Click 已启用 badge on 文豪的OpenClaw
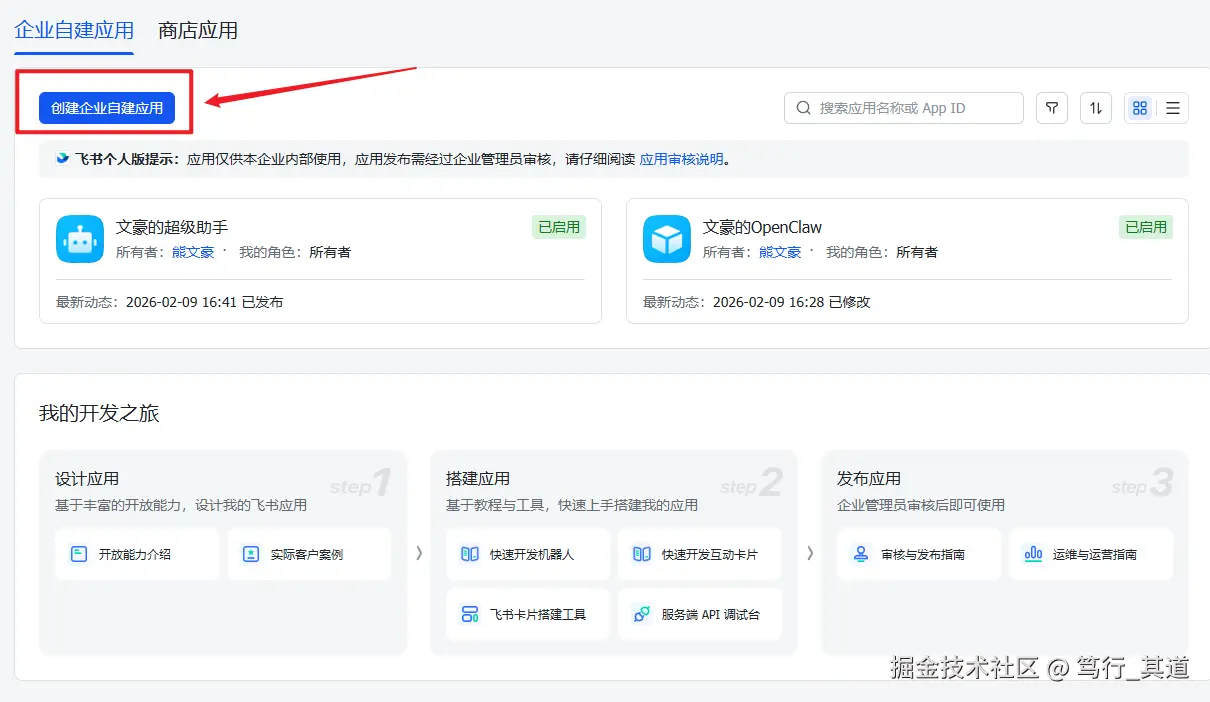The height and width of the screenshot is (702, 1210). pos(1146,227)
